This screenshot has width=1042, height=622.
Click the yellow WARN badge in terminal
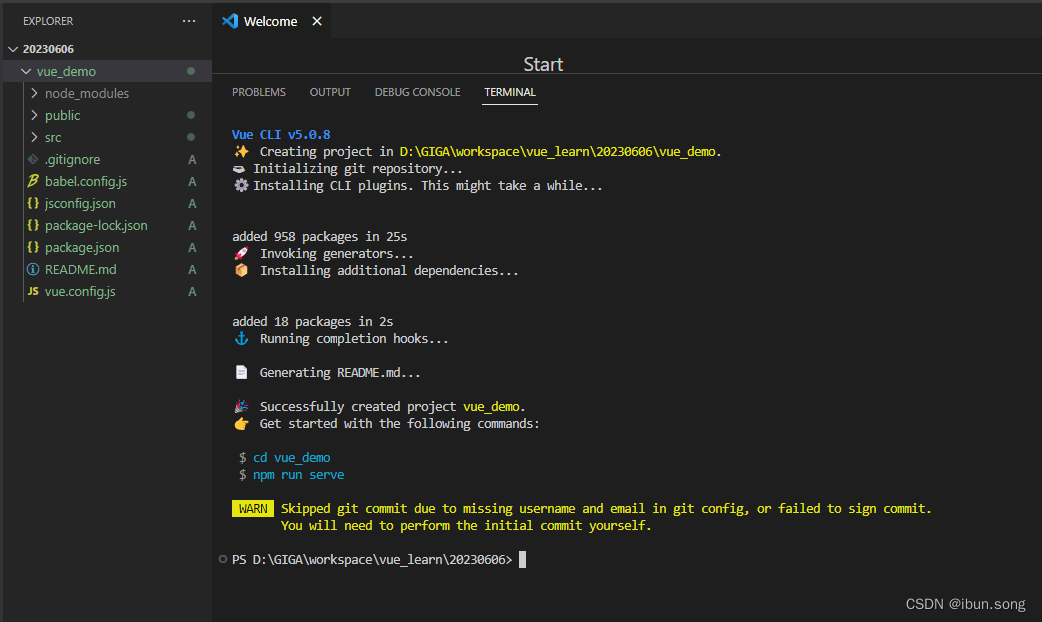point(253,508)
